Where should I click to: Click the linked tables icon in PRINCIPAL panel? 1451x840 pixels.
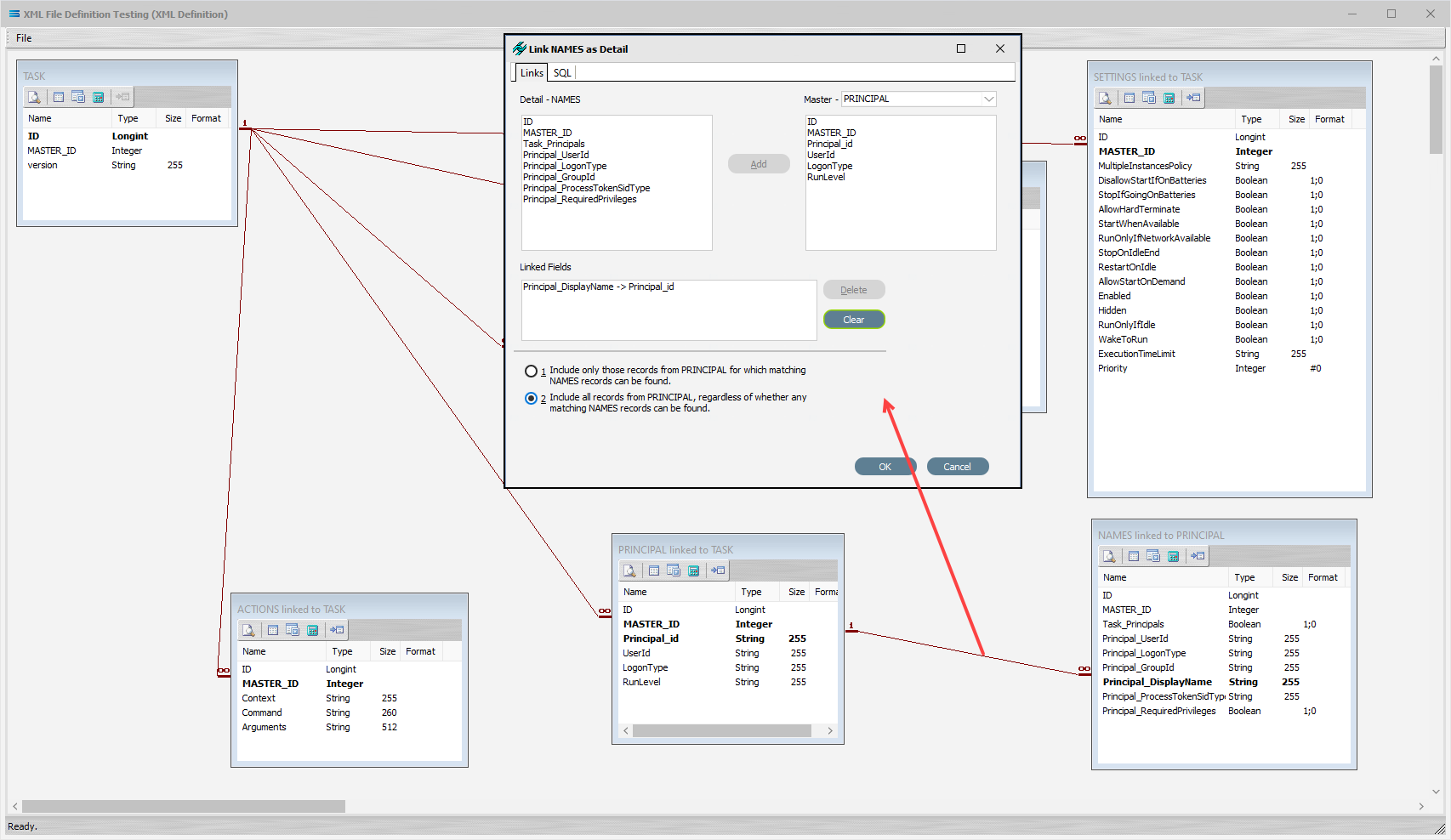click(x=674, y=571)
